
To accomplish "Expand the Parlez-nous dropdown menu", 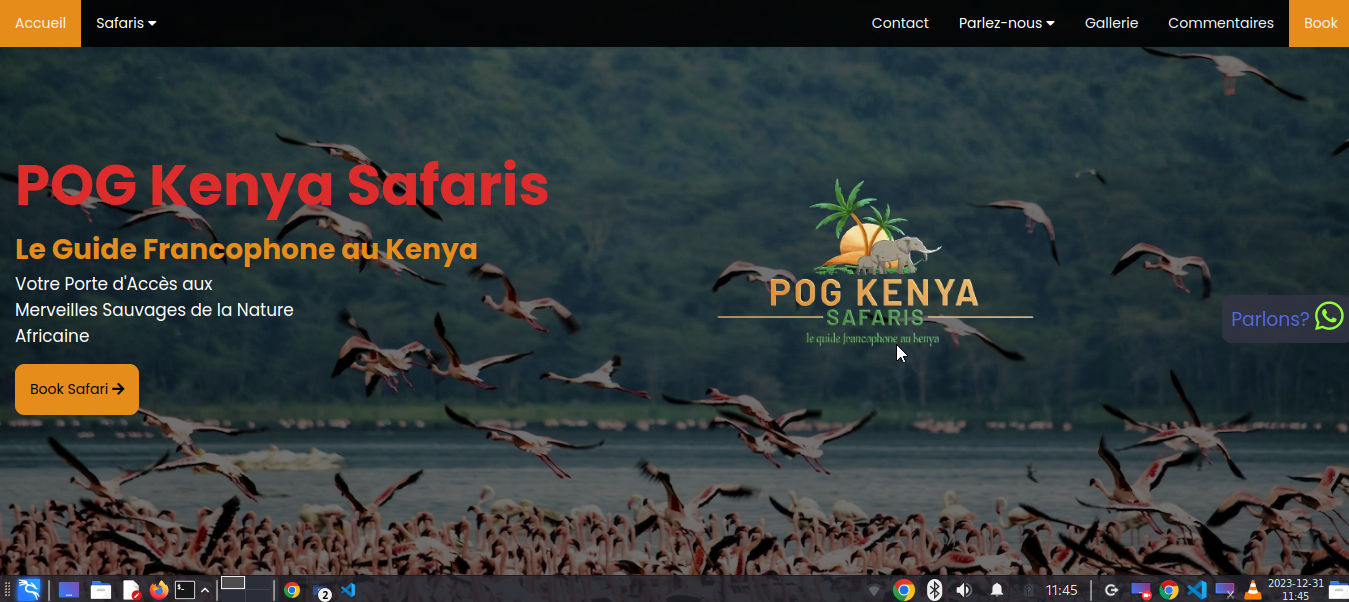I will pyautogui.click(x=1007, y=23).
